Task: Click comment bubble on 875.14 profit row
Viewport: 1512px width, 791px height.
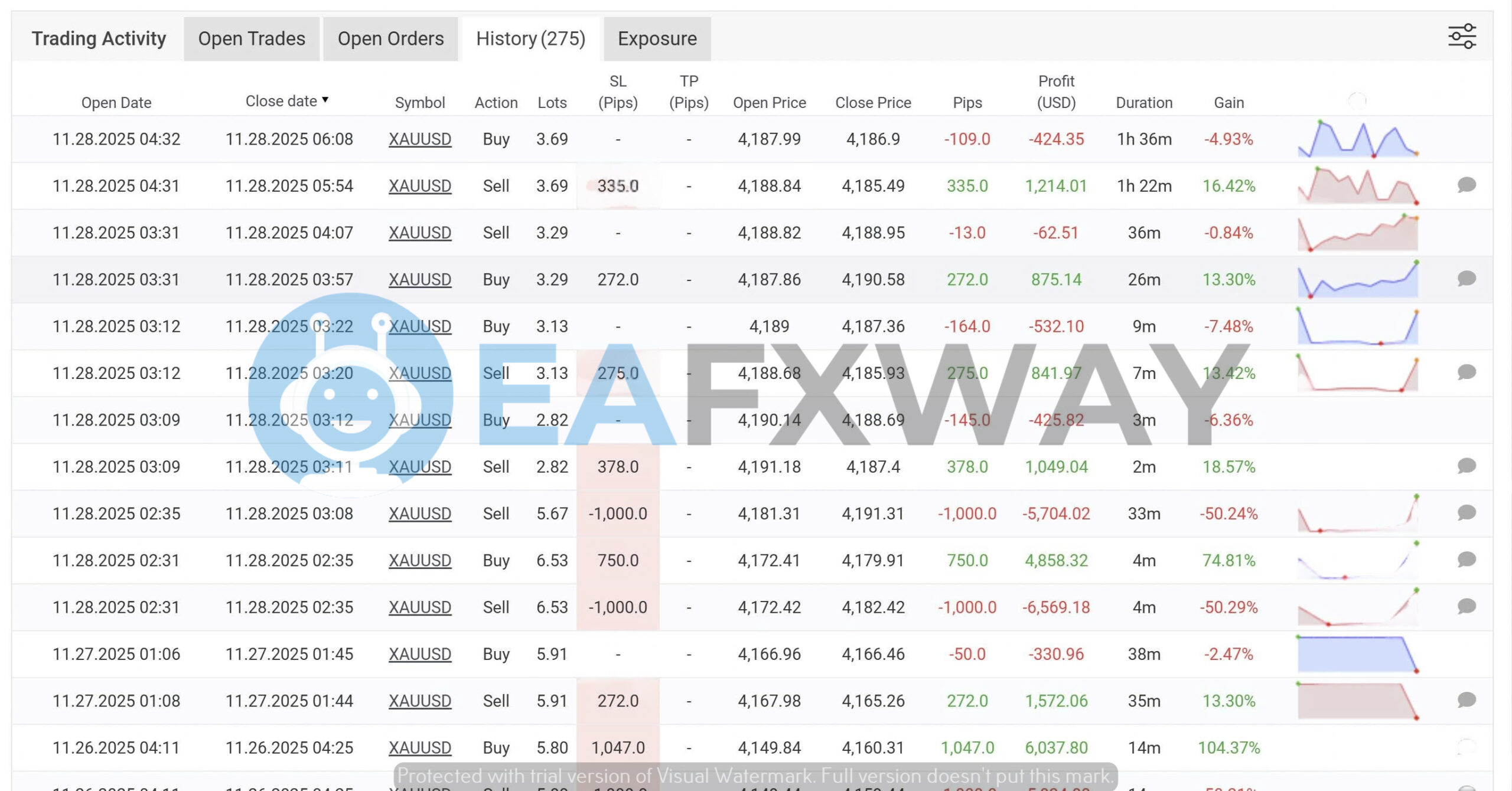Action: [x=1467, y=279]
